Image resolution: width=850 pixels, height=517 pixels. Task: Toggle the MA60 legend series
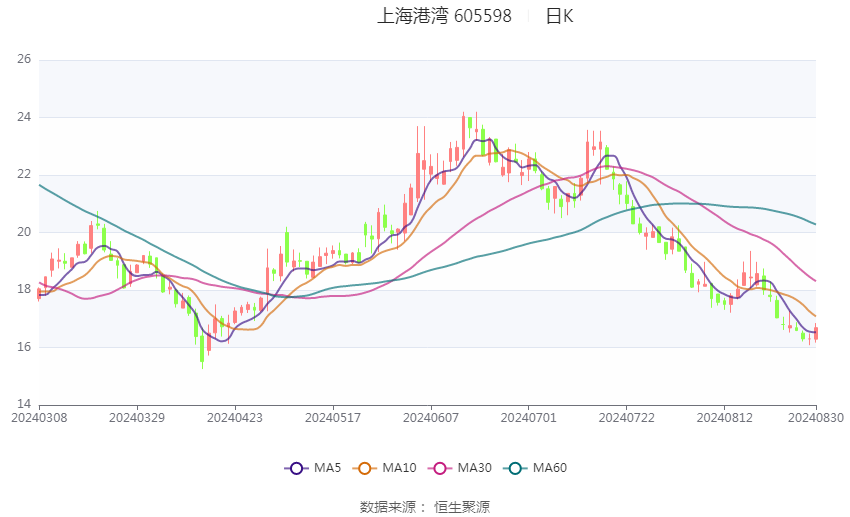pyautogui.click(x=535, y=468)
